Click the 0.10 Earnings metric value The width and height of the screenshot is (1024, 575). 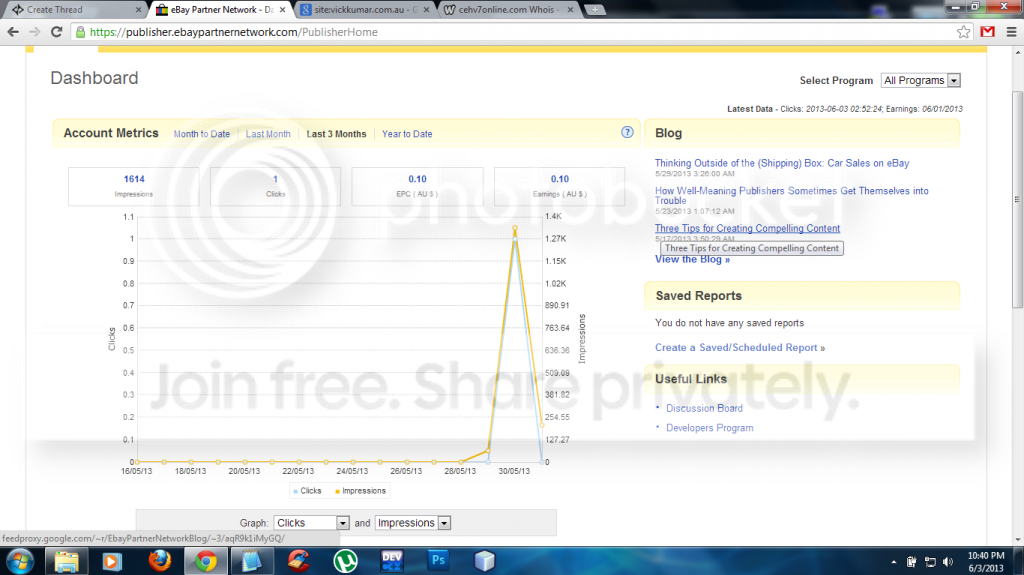[560, 179]
